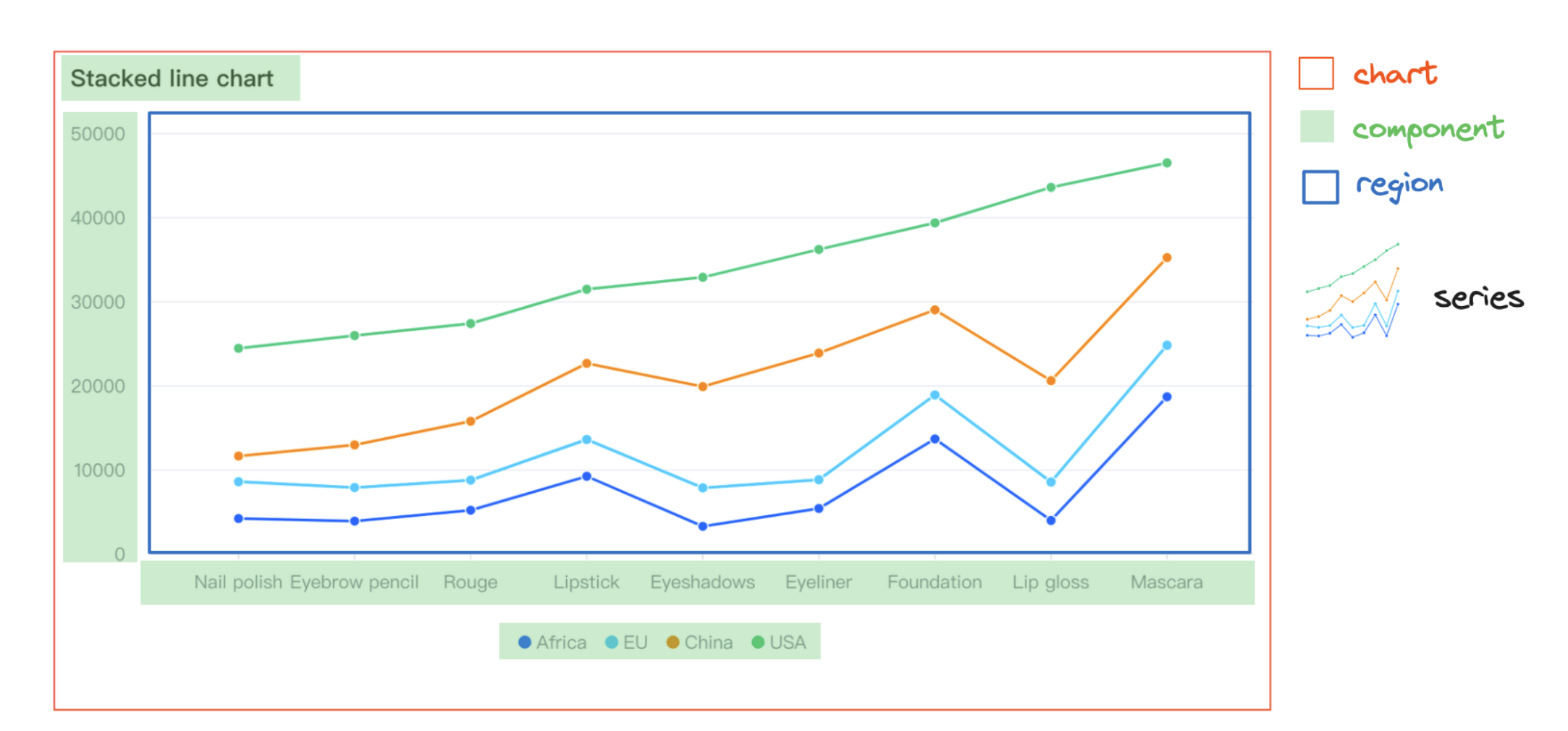Select the Lipstick x-axis label
The width and height of the screenshot is (1568, 731).
coord(586,582)
